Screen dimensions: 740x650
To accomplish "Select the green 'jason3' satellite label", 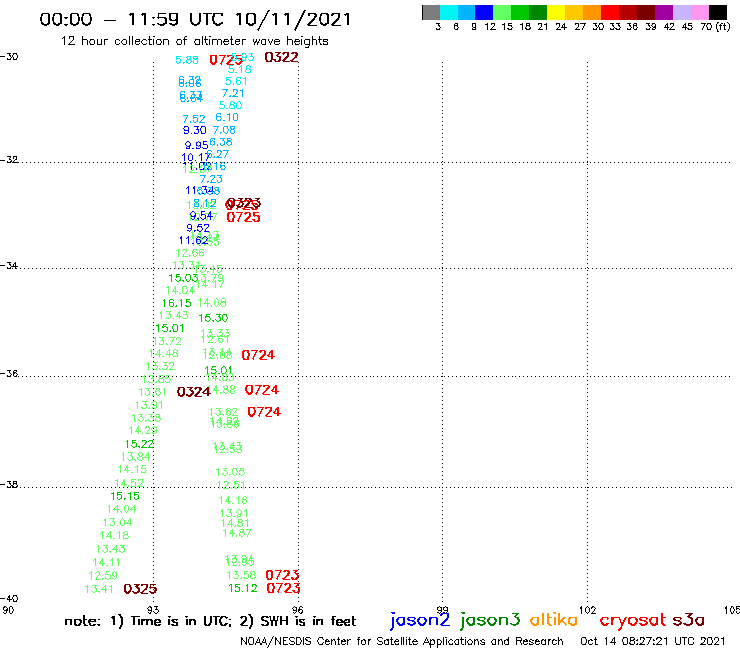I will pos(490,620).
